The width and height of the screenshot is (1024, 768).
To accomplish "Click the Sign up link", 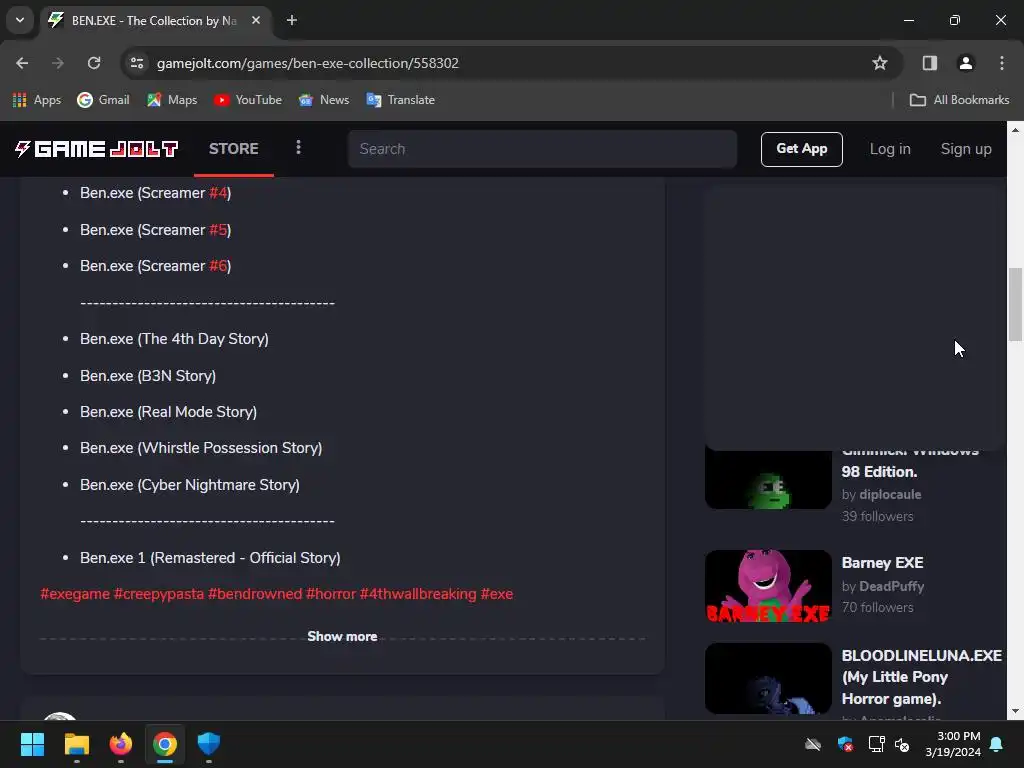I will click(x=966, y=149).
